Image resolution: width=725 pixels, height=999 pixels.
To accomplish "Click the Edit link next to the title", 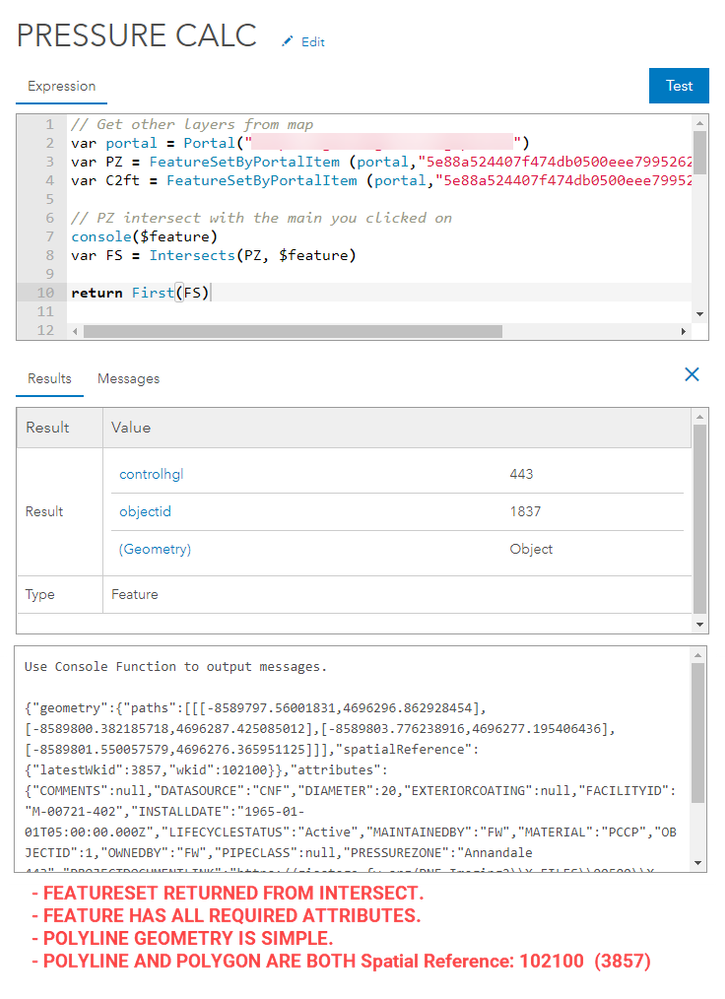I will pos(313,42).
